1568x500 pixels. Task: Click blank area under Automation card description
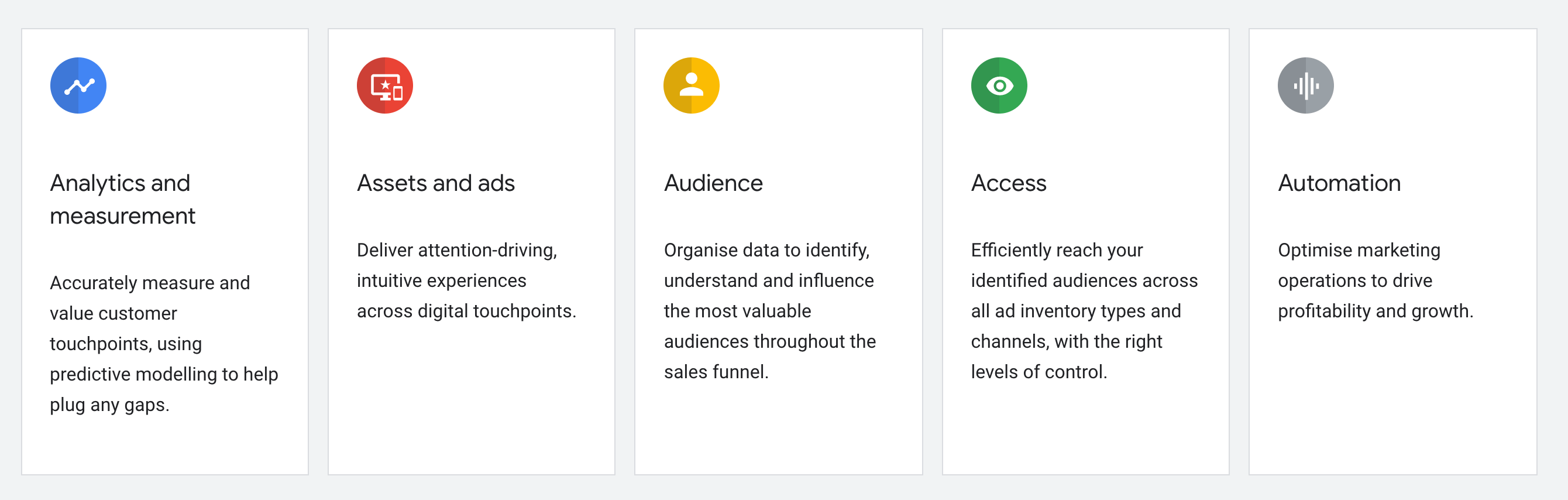click(1392, 396)
